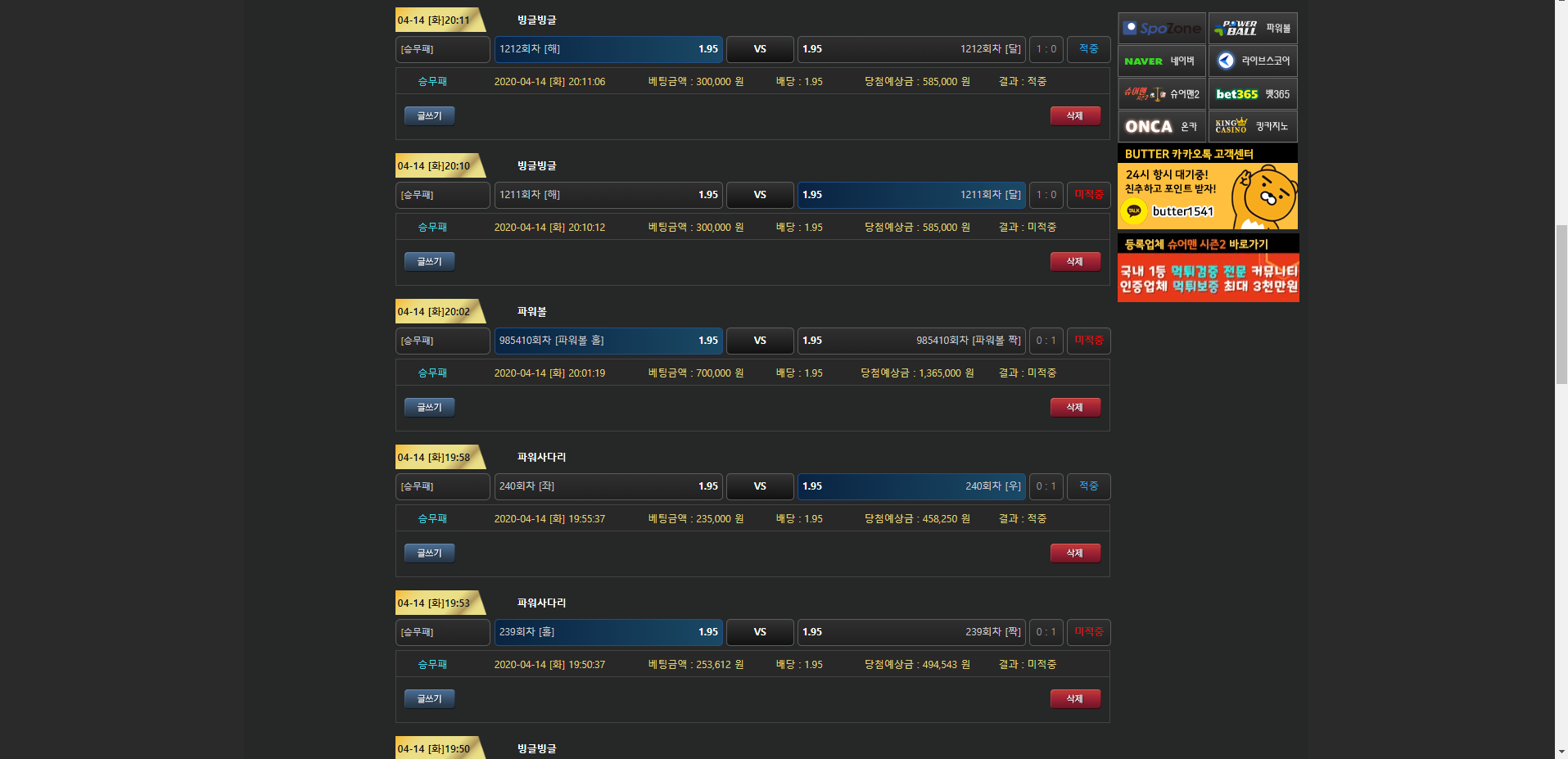Click the 240회차 [우] highlighted selection

(x=911, y=486)
